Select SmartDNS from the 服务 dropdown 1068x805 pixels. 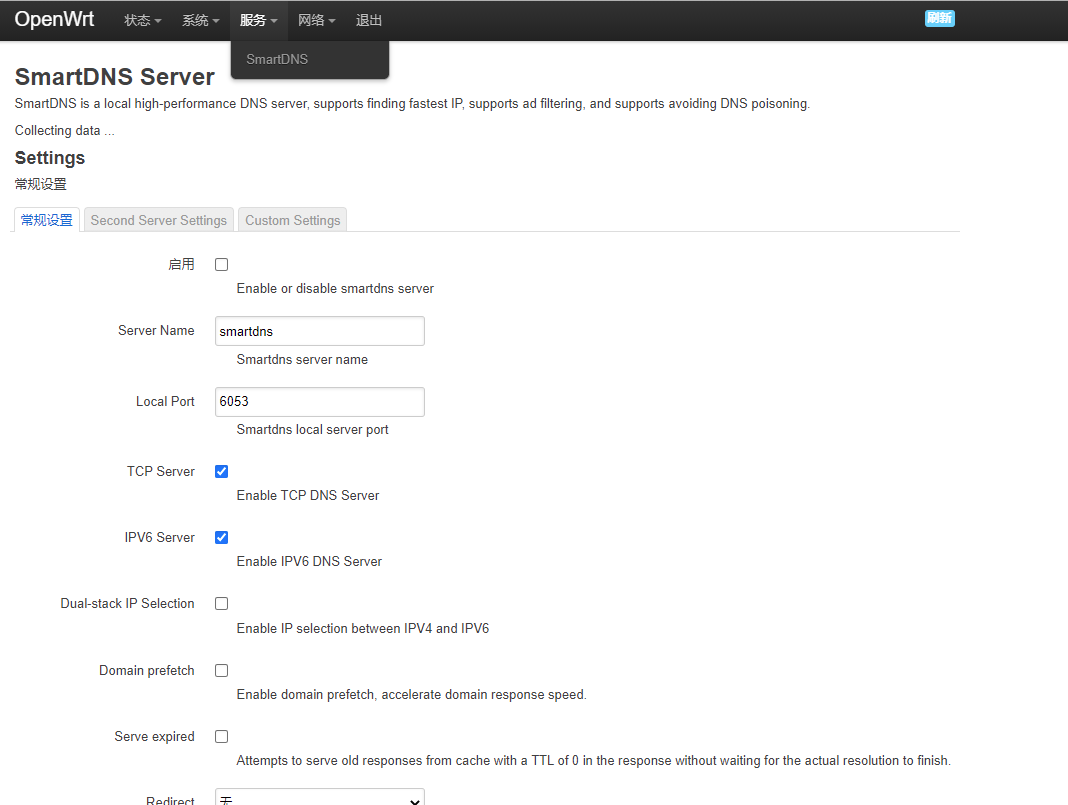click(x=277, y=59)
